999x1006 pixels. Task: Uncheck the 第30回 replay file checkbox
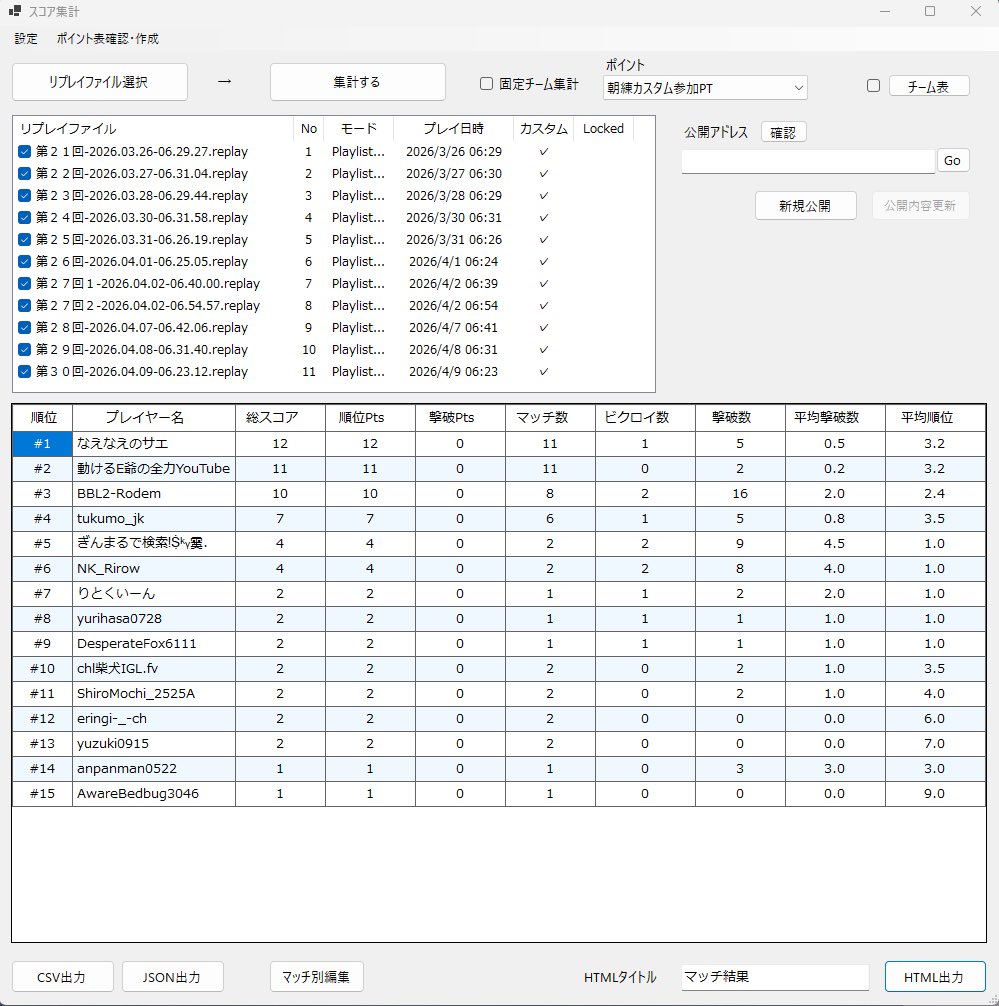[x=24, y=371]
